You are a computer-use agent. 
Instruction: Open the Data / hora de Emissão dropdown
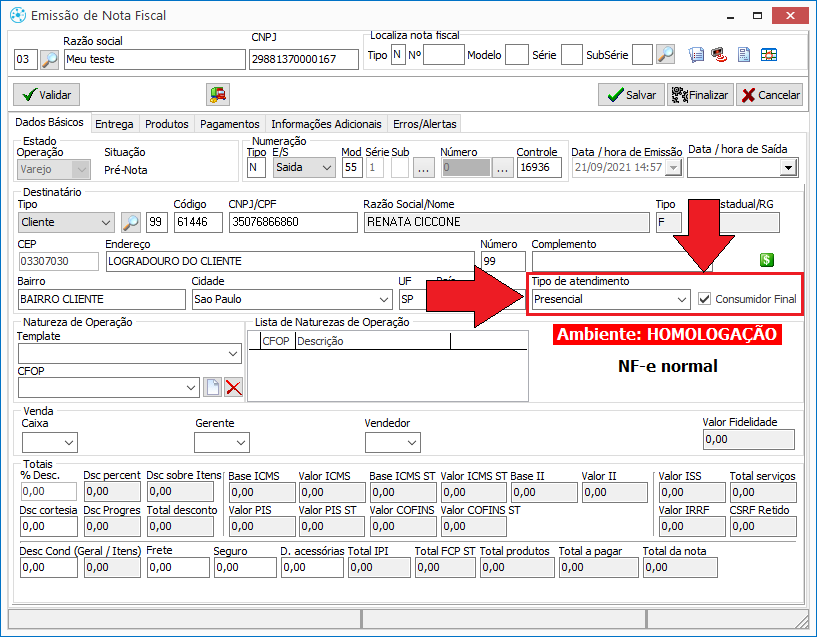point(674,168)
